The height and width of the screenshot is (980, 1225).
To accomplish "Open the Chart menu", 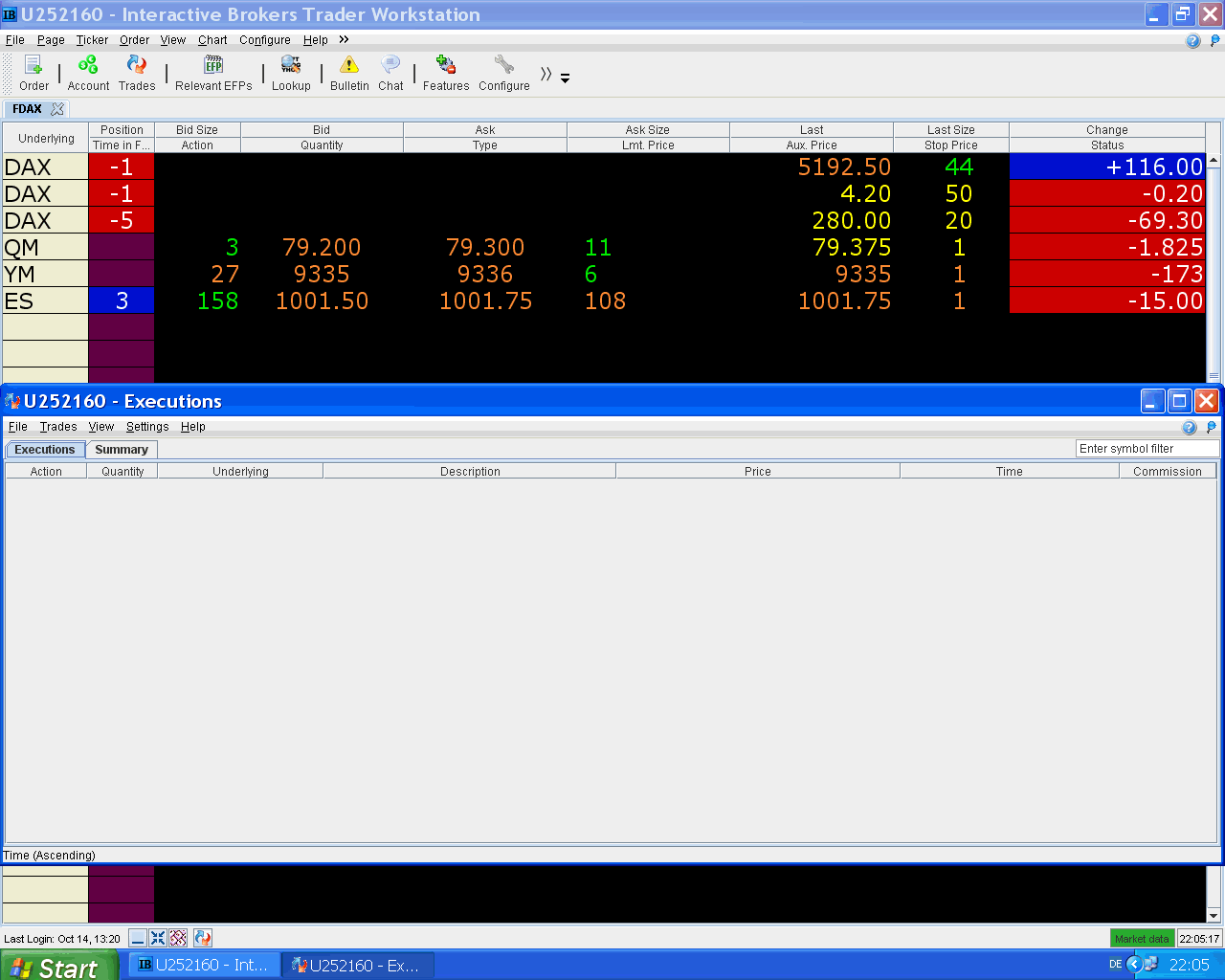I will (212, 40).
